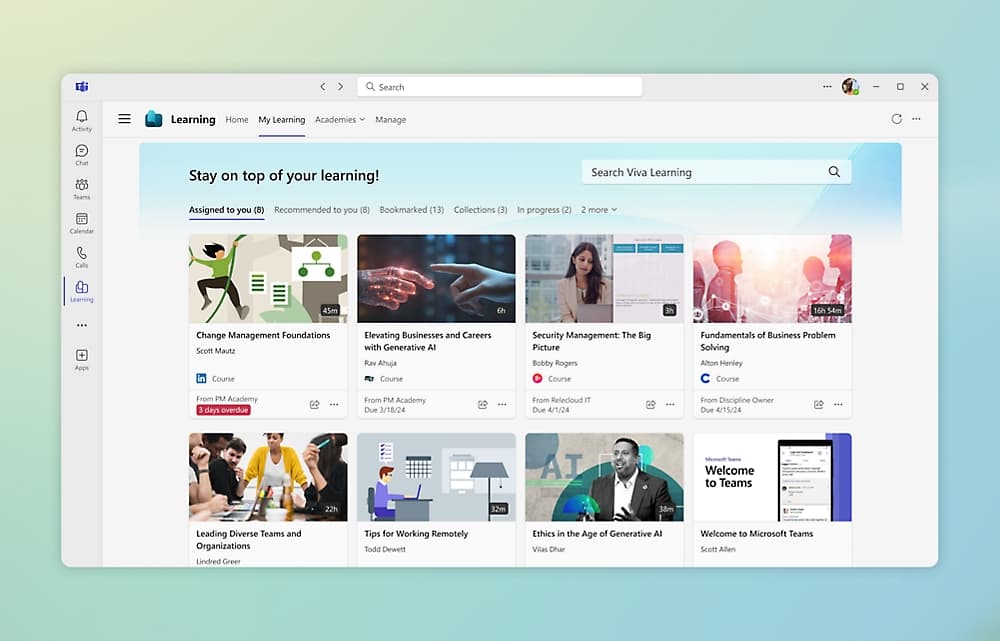
Task: Open Chat from the left sidebar
Action: [82, 154]
